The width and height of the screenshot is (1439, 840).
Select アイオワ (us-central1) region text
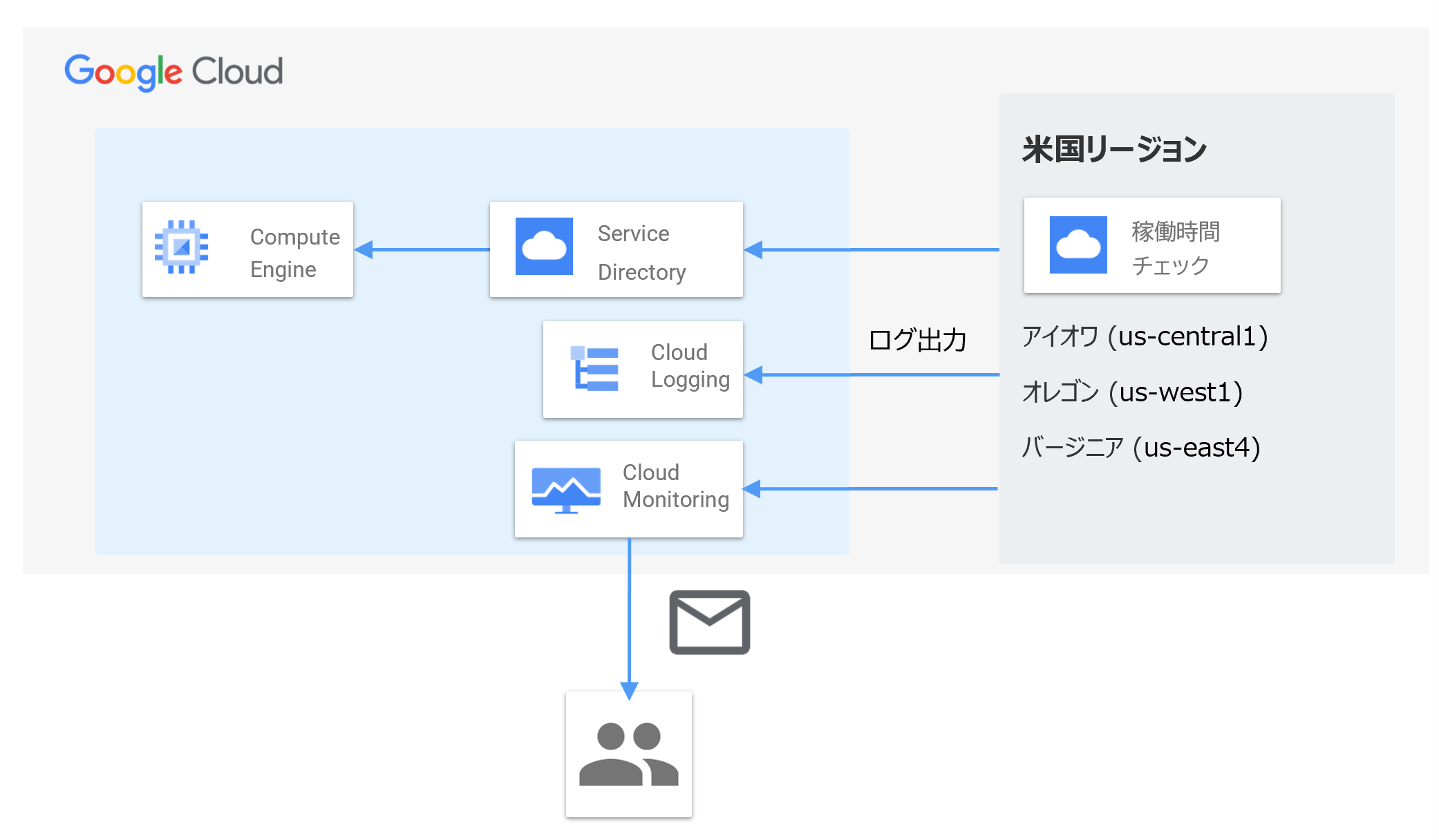(1145, 336)
